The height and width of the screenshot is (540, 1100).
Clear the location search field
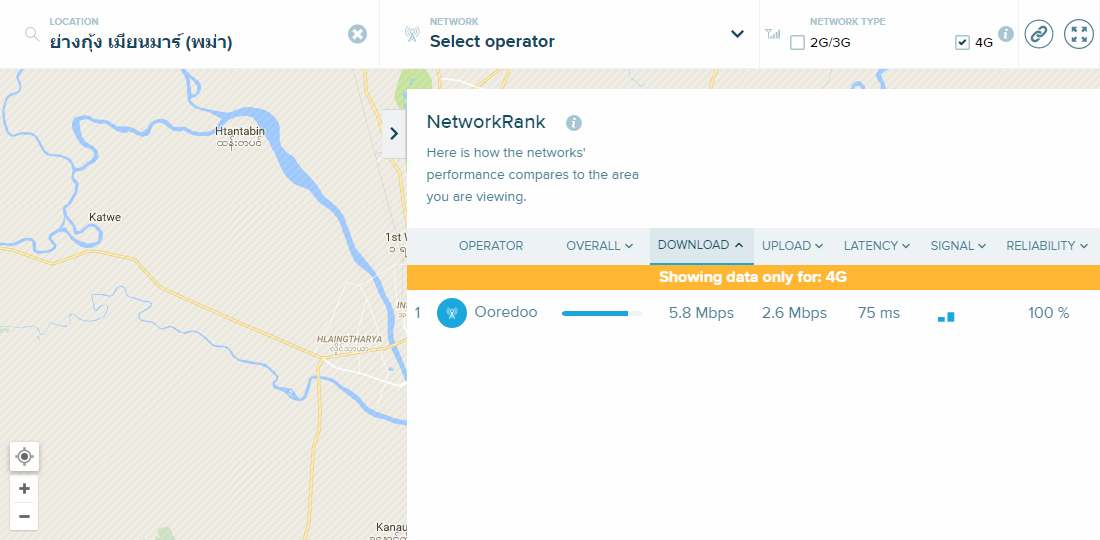point(358,34)
